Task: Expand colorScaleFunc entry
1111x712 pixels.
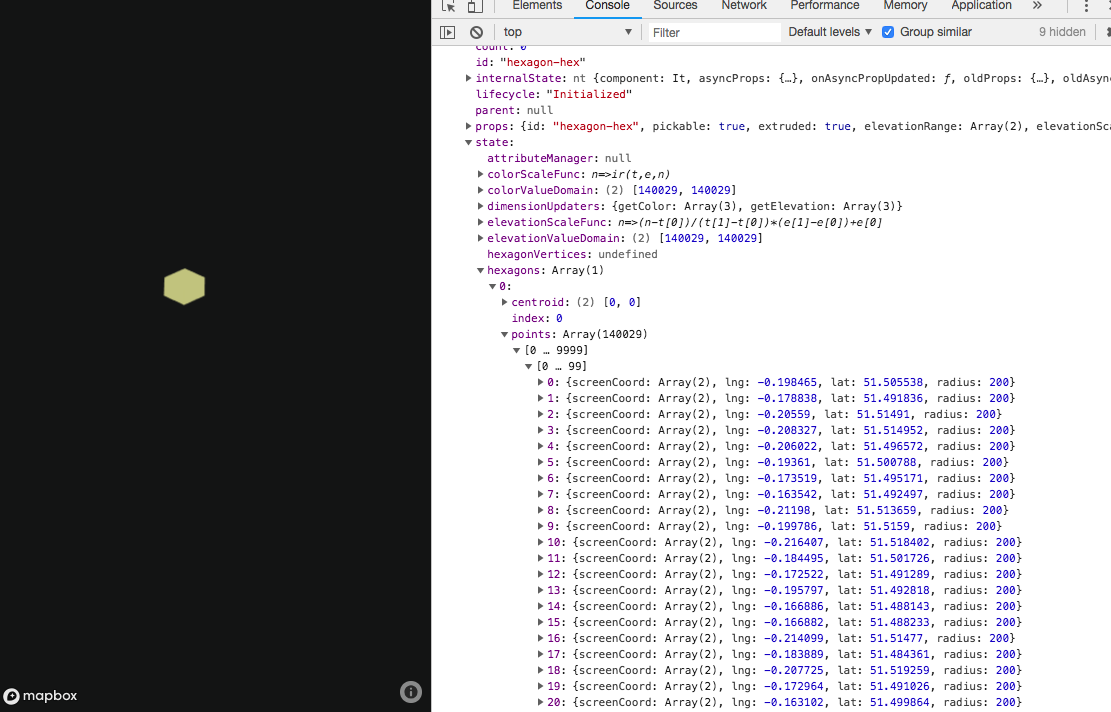Action: tap(480, 174)
